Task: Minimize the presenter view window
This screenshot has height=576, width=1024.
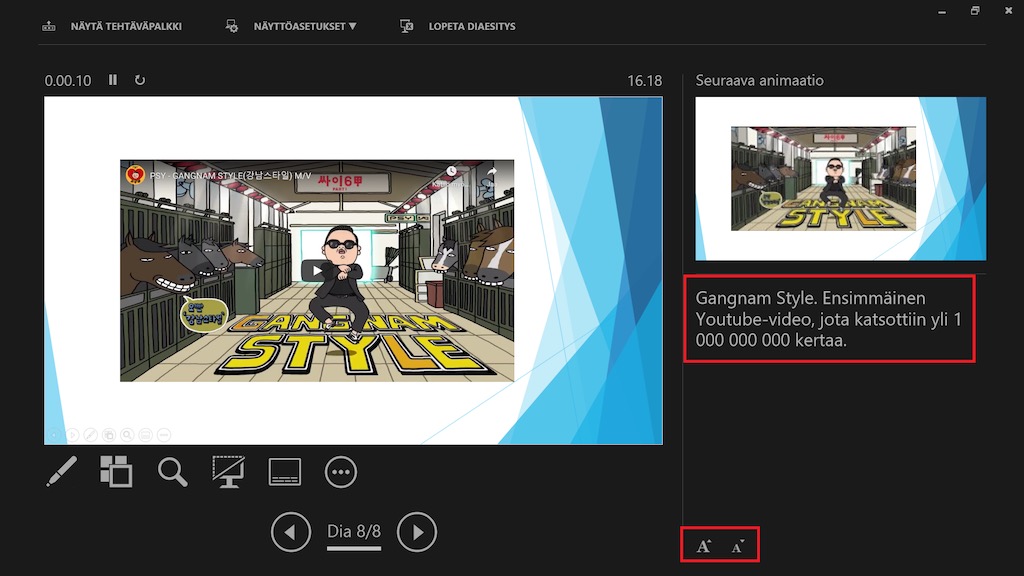Action: (x=942, y=11)
